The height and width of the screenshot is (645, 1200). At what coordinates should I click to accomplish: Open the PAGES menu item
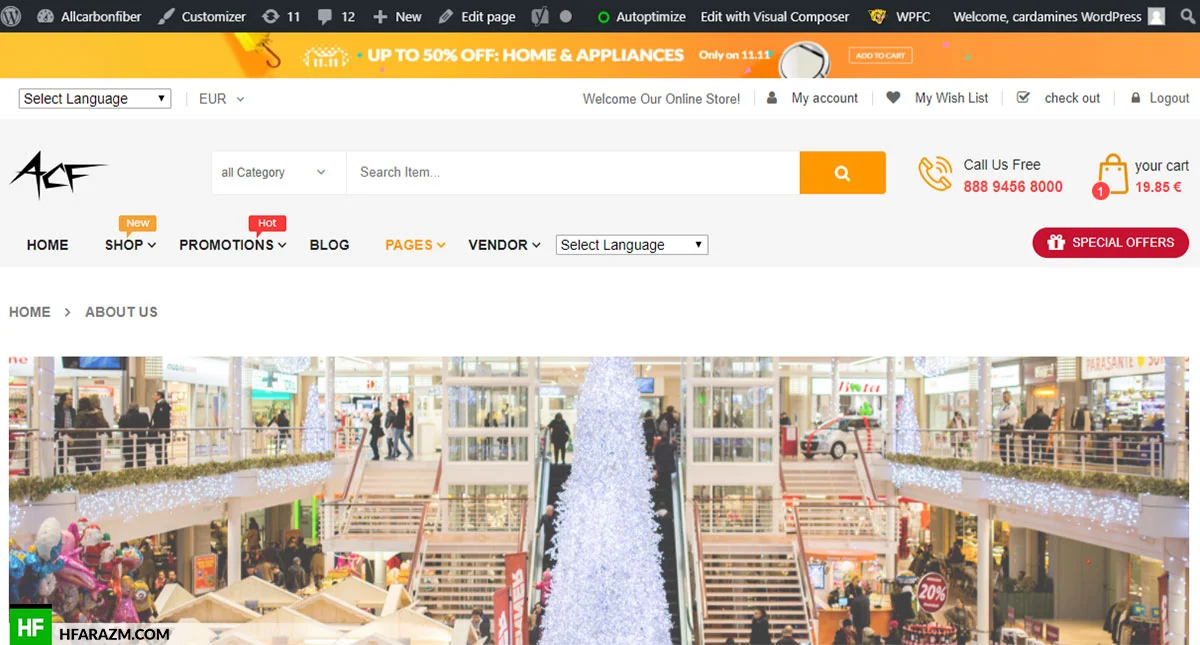(x=409, y=245)
